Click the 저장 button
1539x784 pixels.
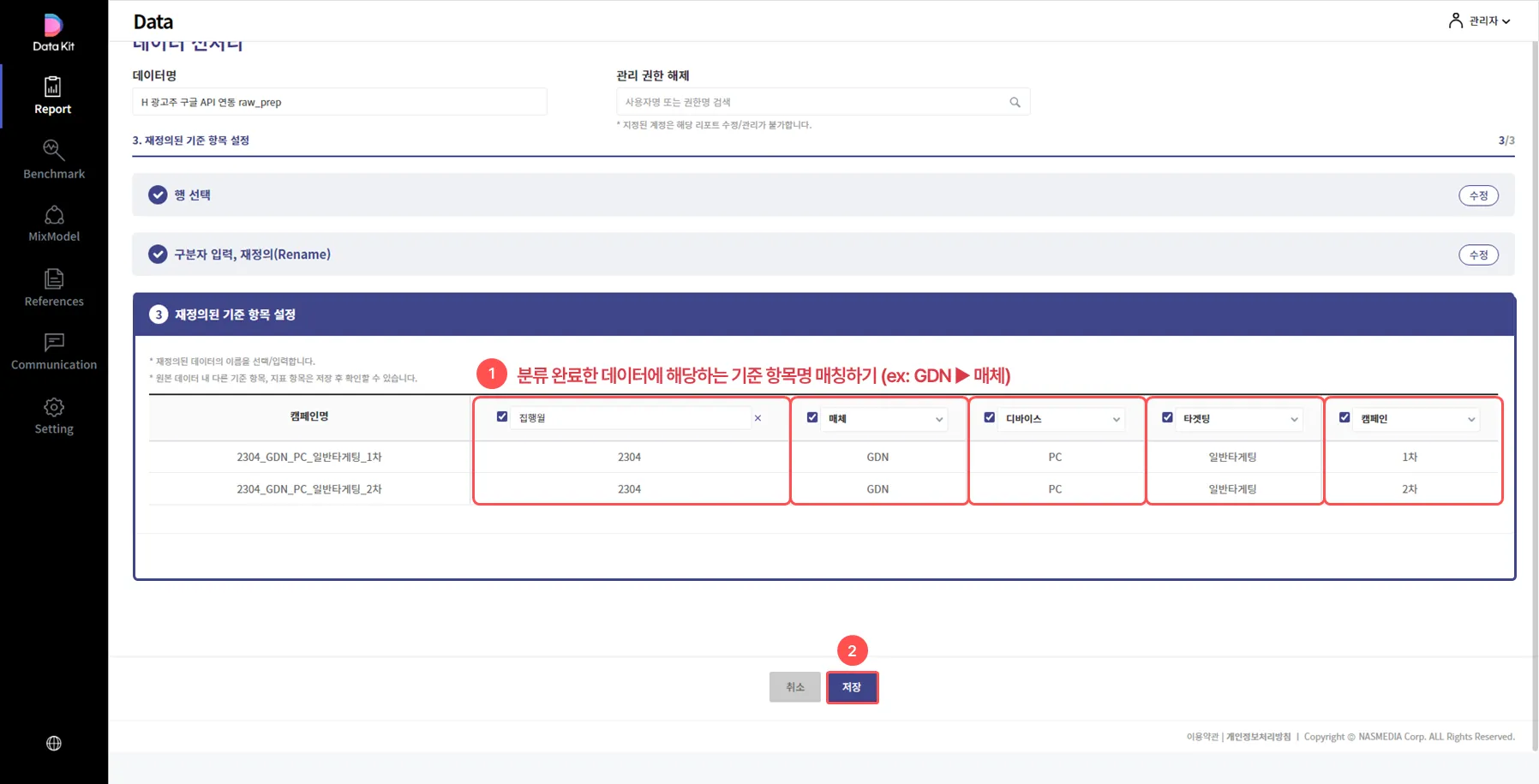[x=852, y=687]
